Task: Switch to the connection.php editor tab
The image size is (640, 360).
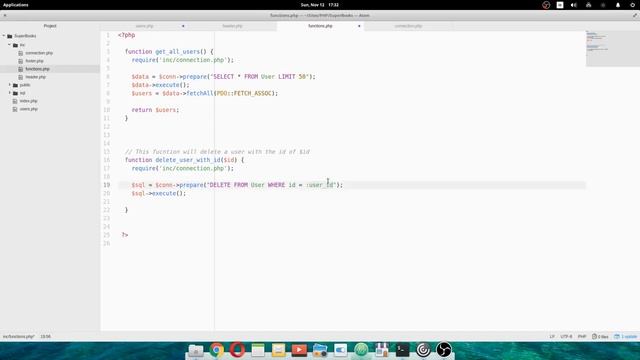Action: (x=408, y=26)
